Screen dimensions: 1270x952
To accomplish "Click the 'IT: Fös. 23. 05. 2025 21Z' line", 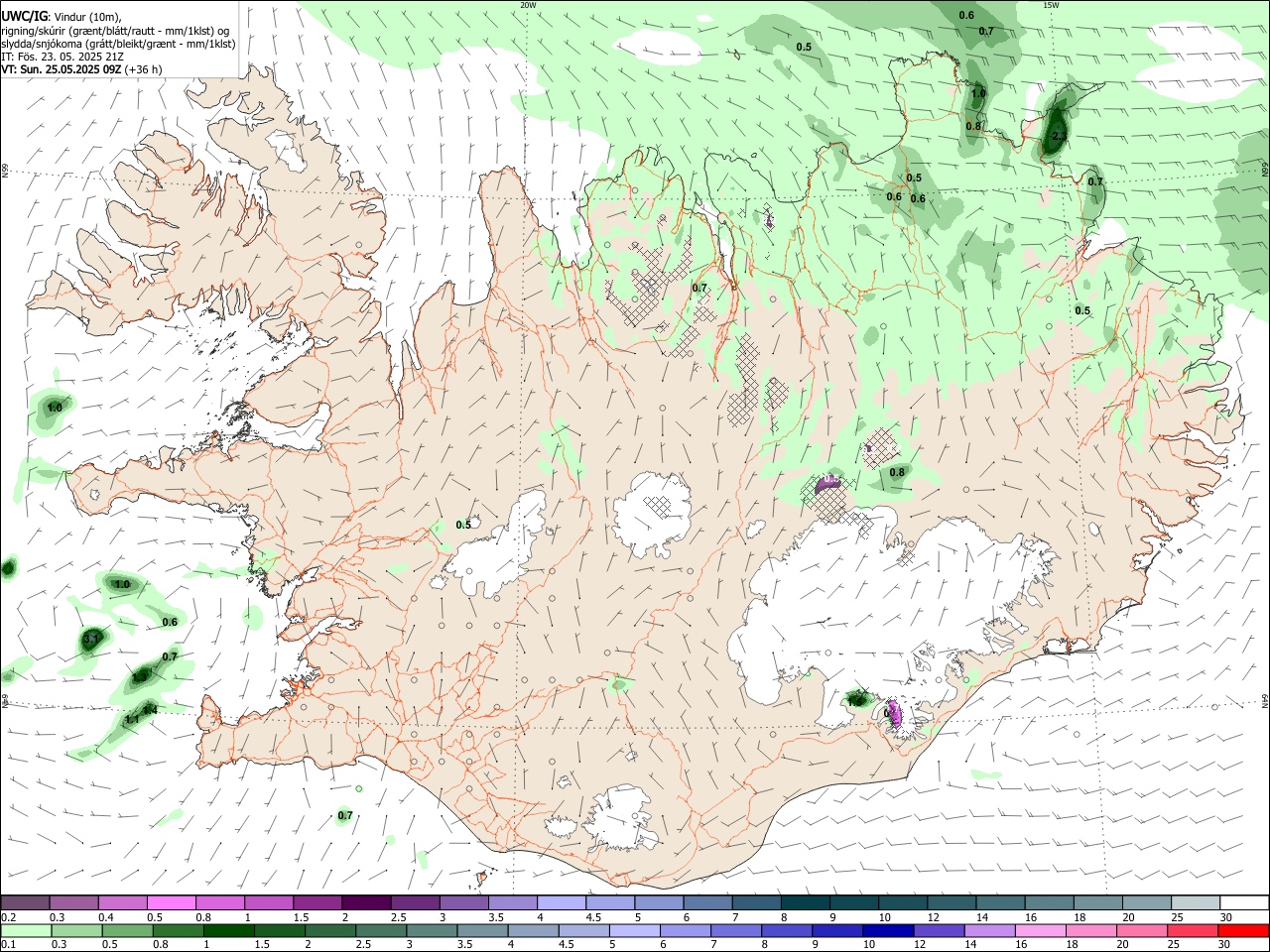I will click(x=63, y=57).
